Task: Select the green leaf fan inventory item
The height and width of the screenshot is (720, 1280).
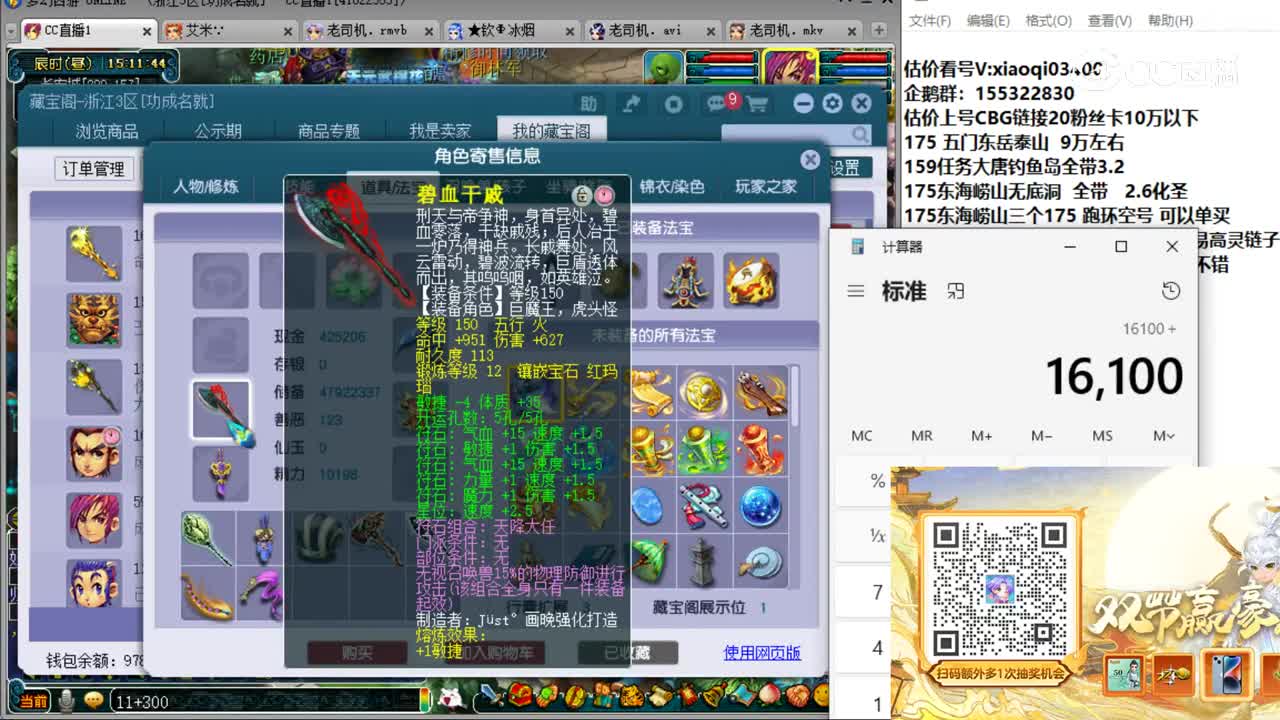Action: (x=207, y=538)
